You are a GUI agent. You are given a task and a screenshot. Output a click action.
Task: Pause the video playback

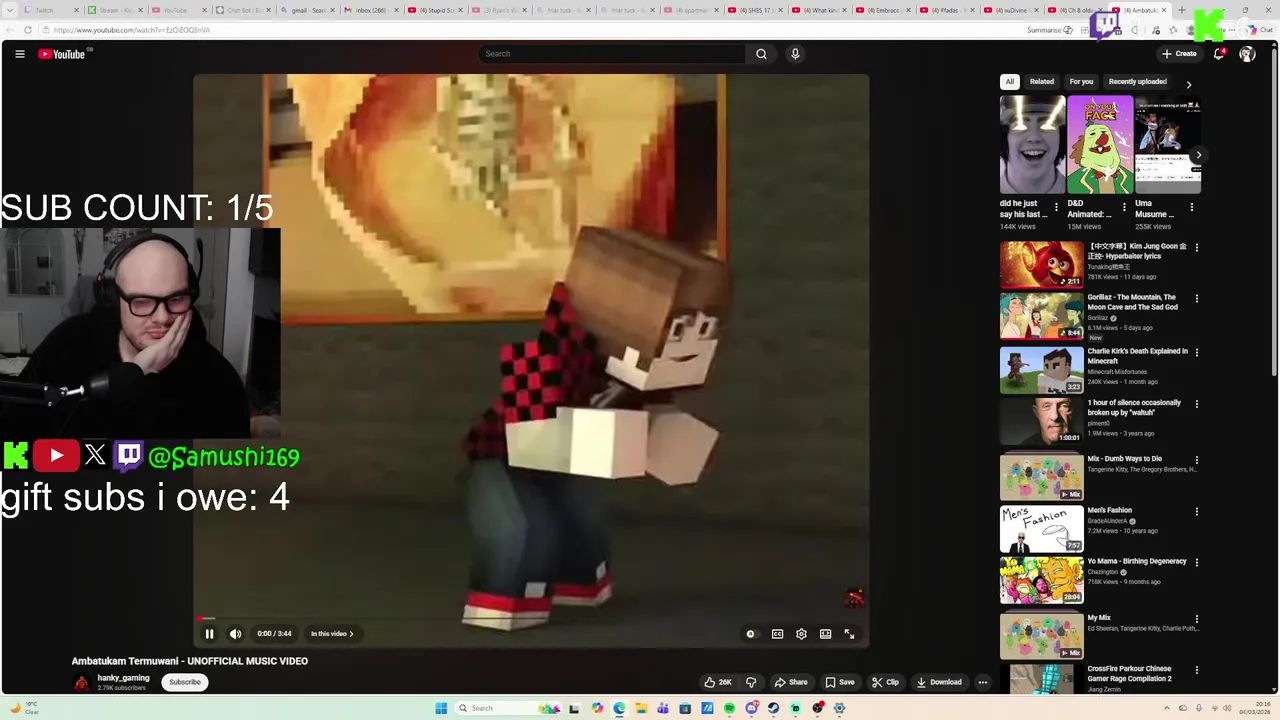[x=209, y=634]
